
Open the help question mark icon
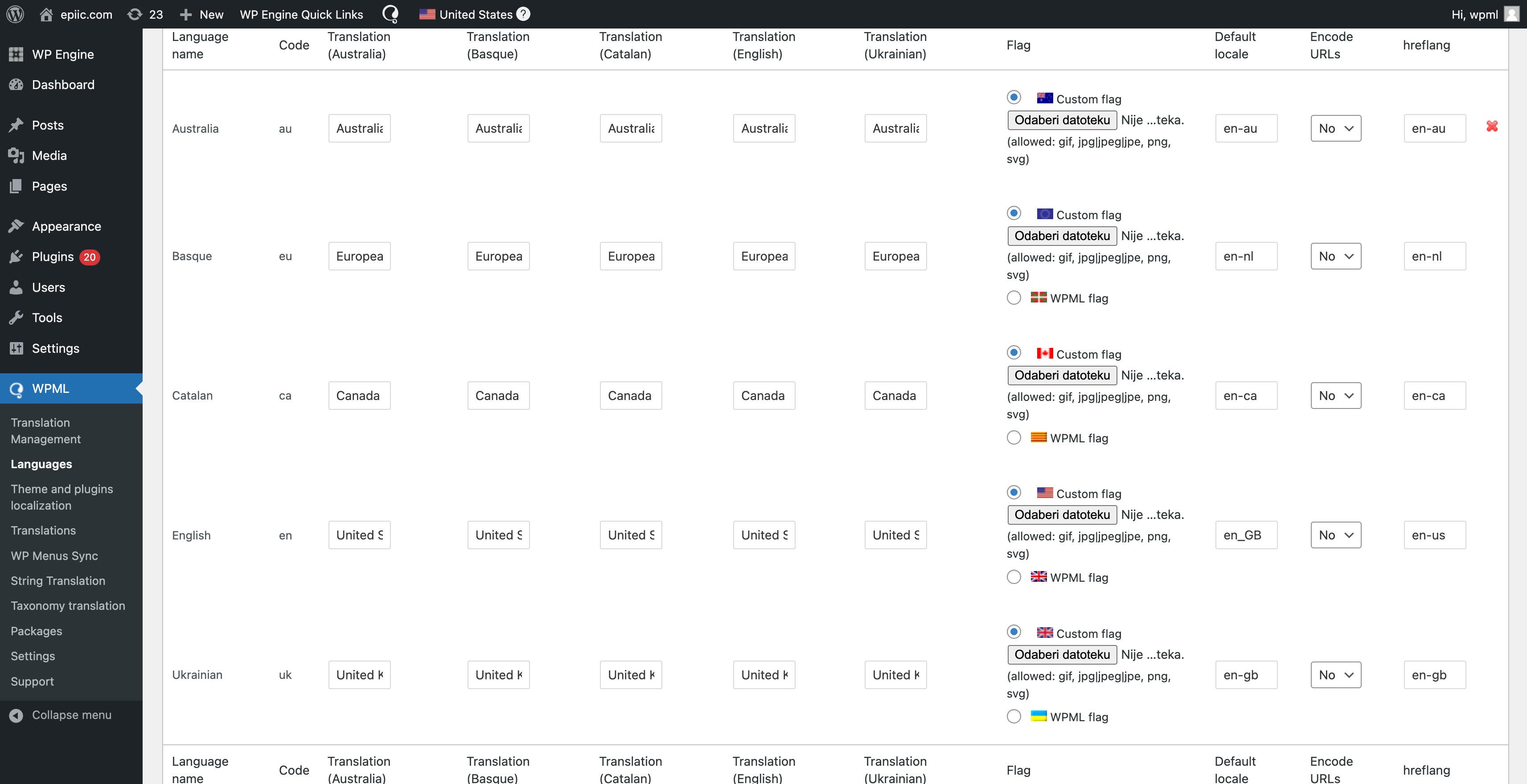pos(523,14)
